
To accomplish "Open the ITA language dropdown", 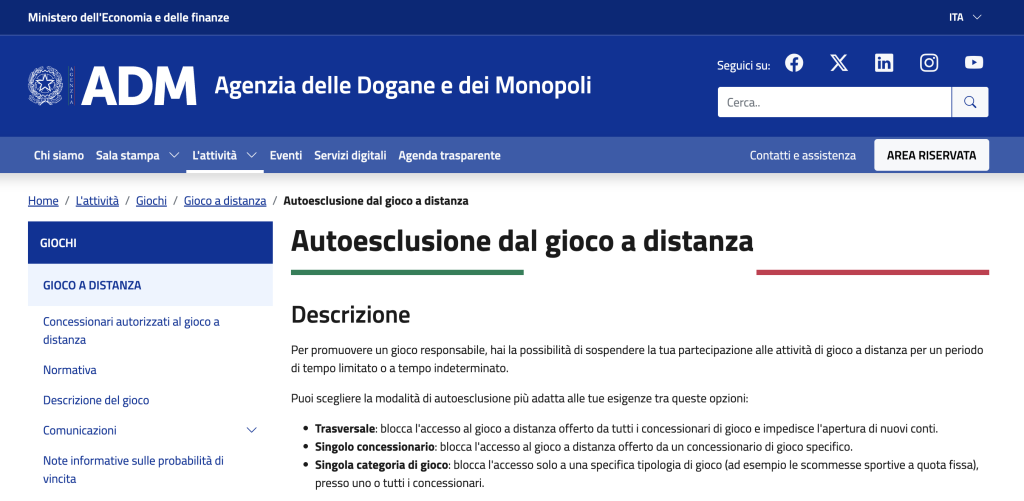I will click(x=965, y=18).
